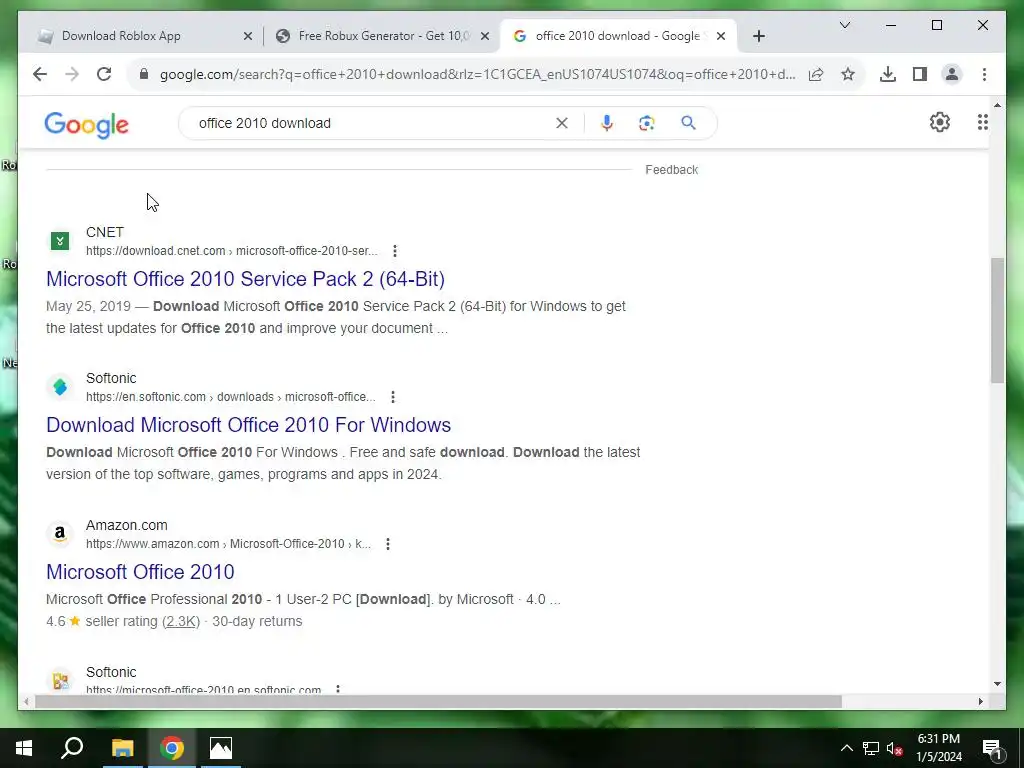This screenshot has height=768, width=1024.
Task: Open Windows taskbar search
Action: 72,748
